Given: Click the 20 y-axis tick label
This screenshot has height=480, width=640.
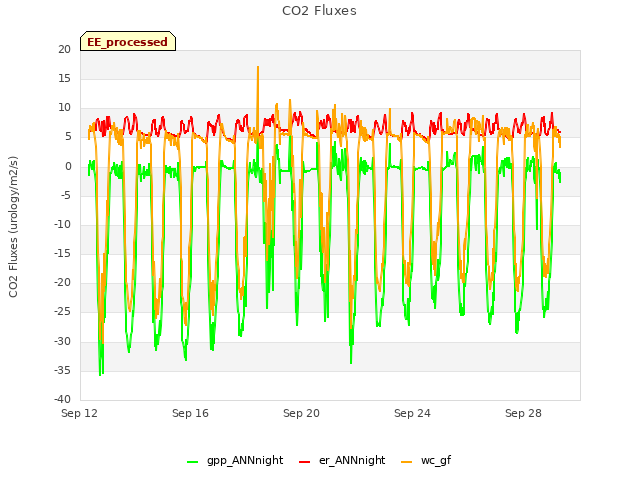Looking at the screenshot, I should coord(64,49).
